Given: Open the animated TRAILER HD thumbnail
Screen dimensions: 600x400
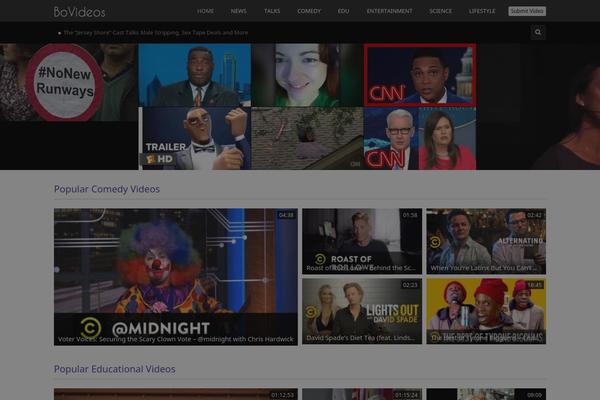Looking at the screenshot, I should pos(195,138).
